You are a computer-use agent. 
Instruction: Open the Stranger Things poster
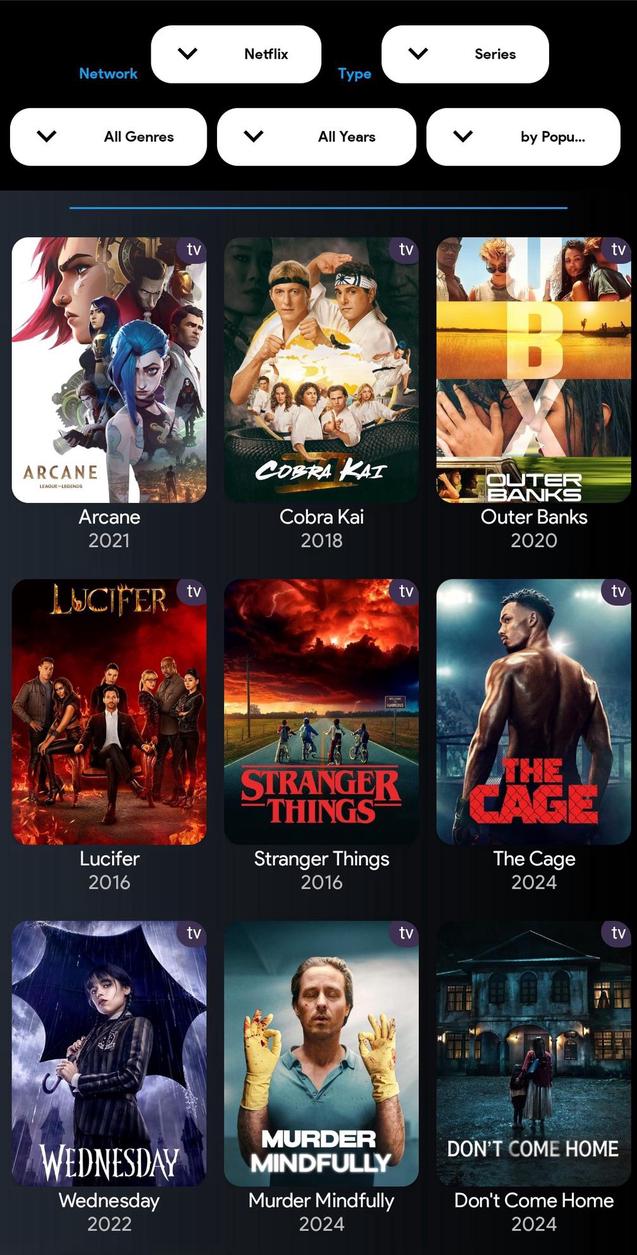pyautogui.click(x=321, y=712)
